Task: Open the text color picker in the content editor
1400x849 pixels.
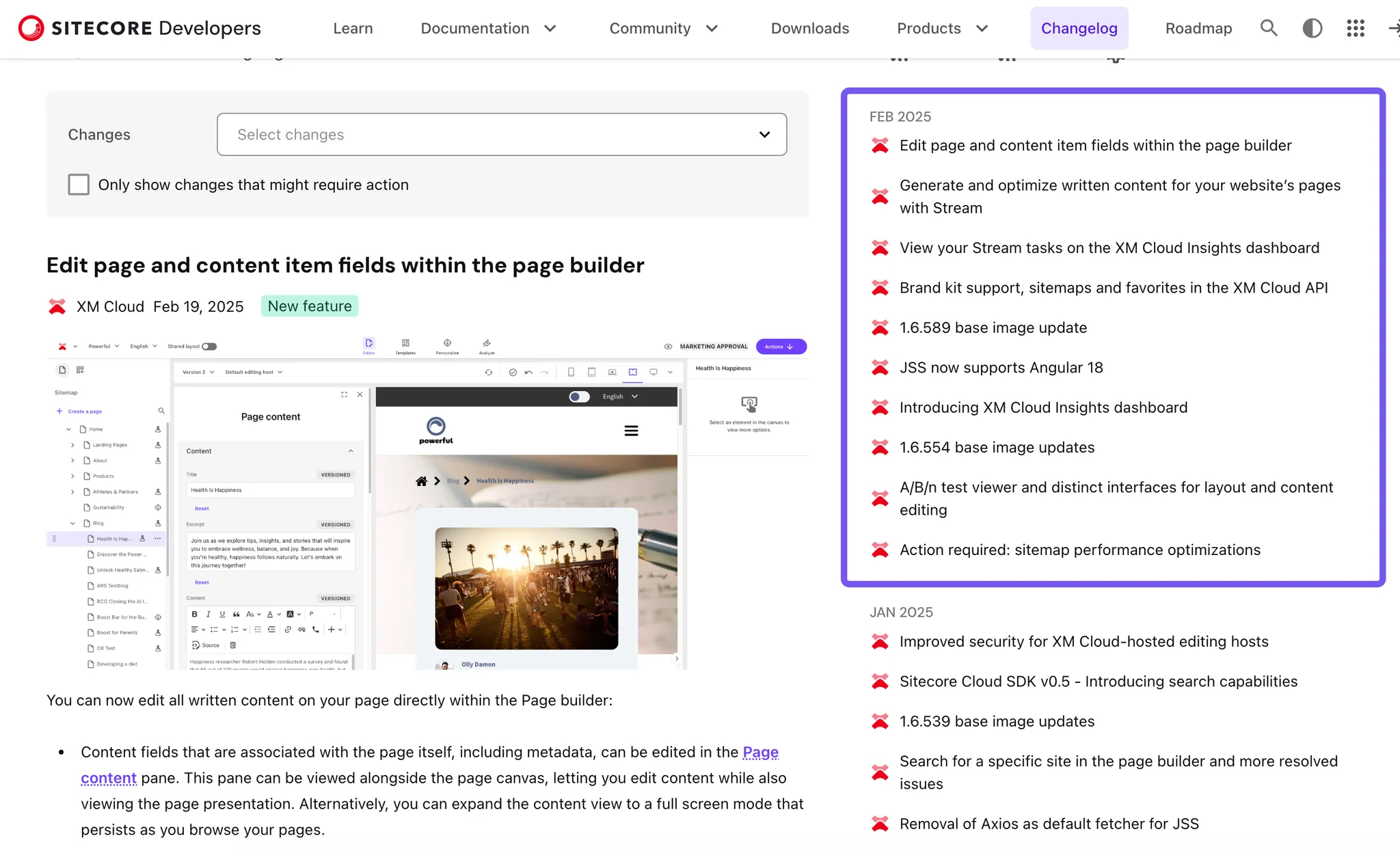Action: (270, 614)
